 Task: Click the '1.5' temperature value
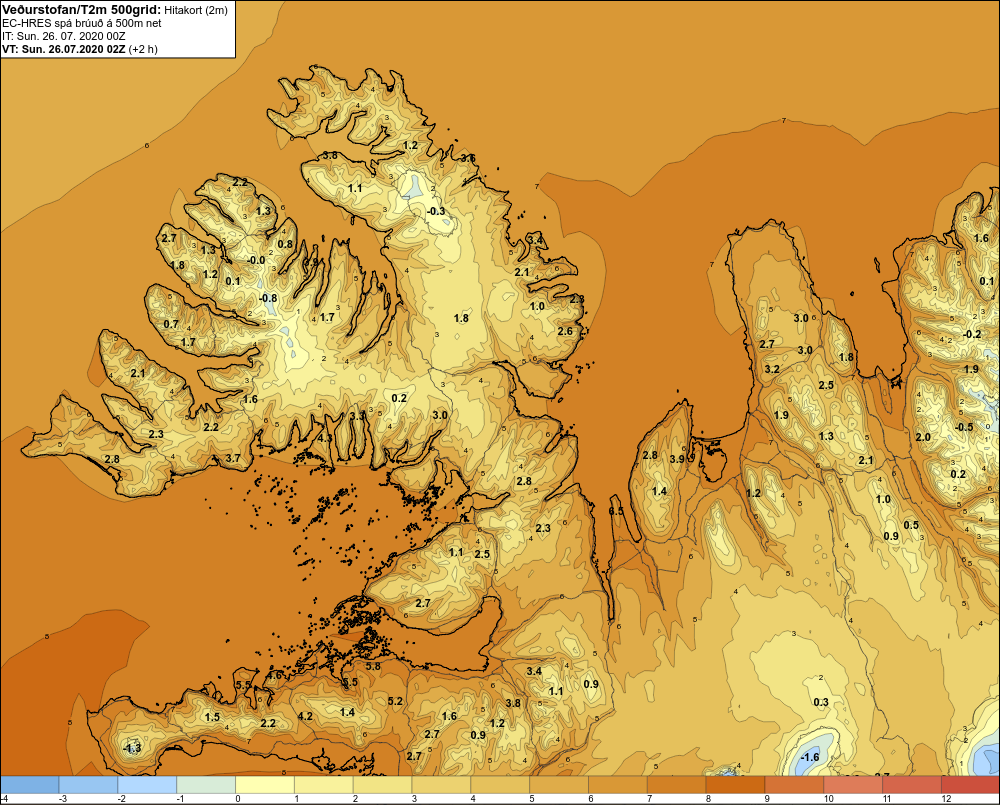[x=212, y=717]
